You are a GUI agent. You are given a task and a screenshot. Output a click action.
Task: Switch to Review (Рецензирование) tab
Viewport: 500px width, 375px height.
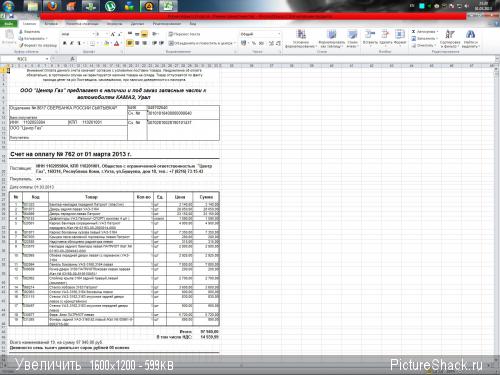(x=167, y=24)
